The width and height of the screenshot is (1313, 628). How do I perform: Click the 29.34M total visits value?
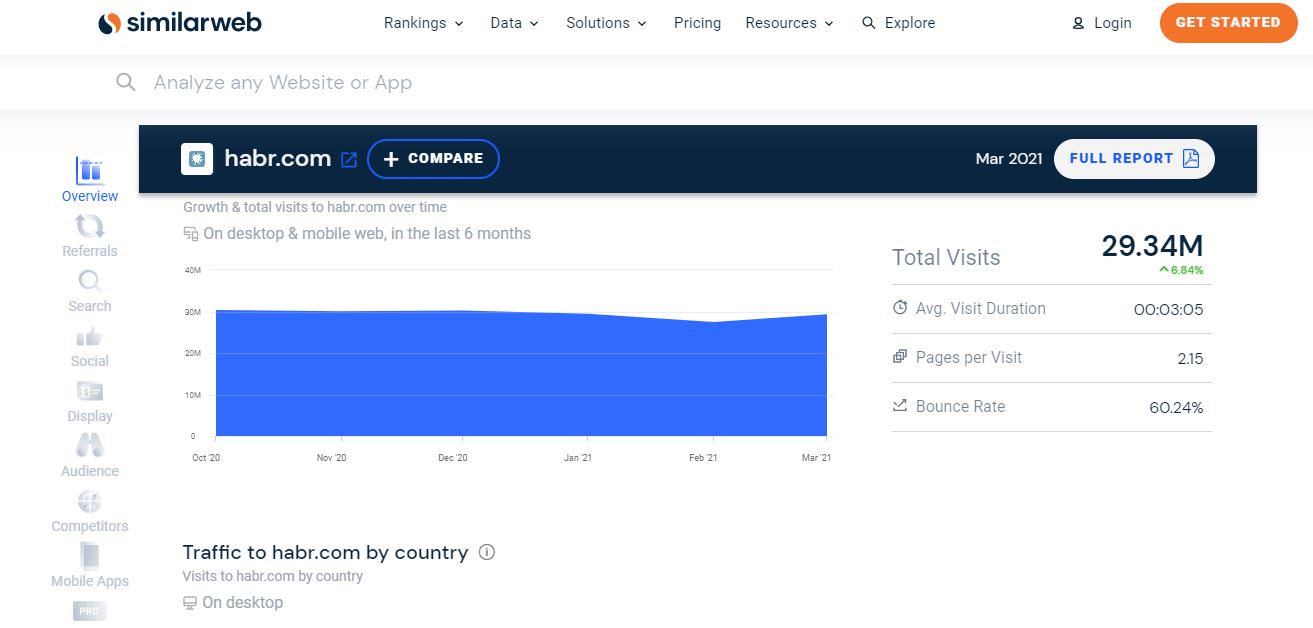coord(1152,246)
